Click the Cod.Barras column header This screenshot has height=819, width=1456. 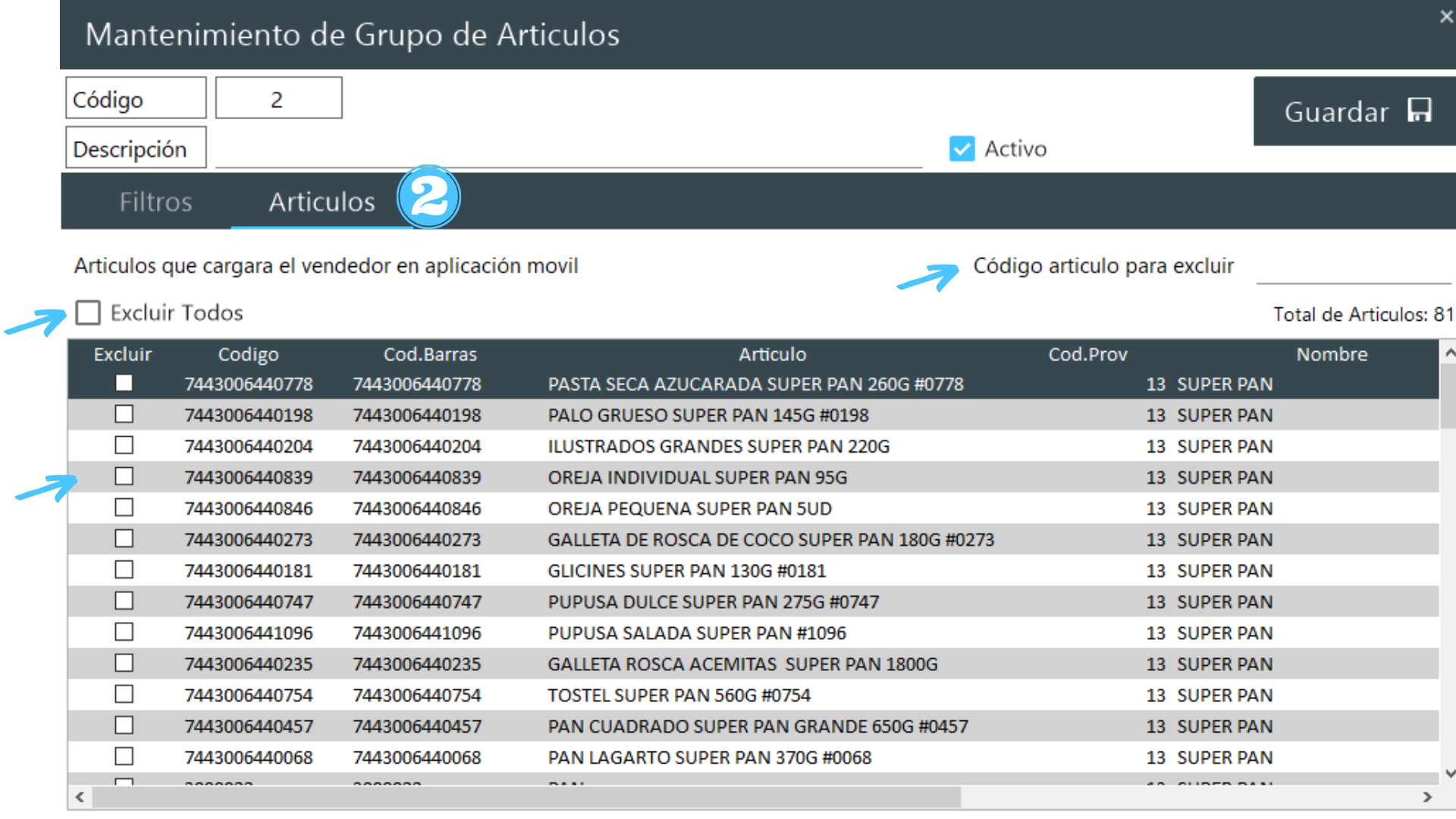tap(429, 354)
